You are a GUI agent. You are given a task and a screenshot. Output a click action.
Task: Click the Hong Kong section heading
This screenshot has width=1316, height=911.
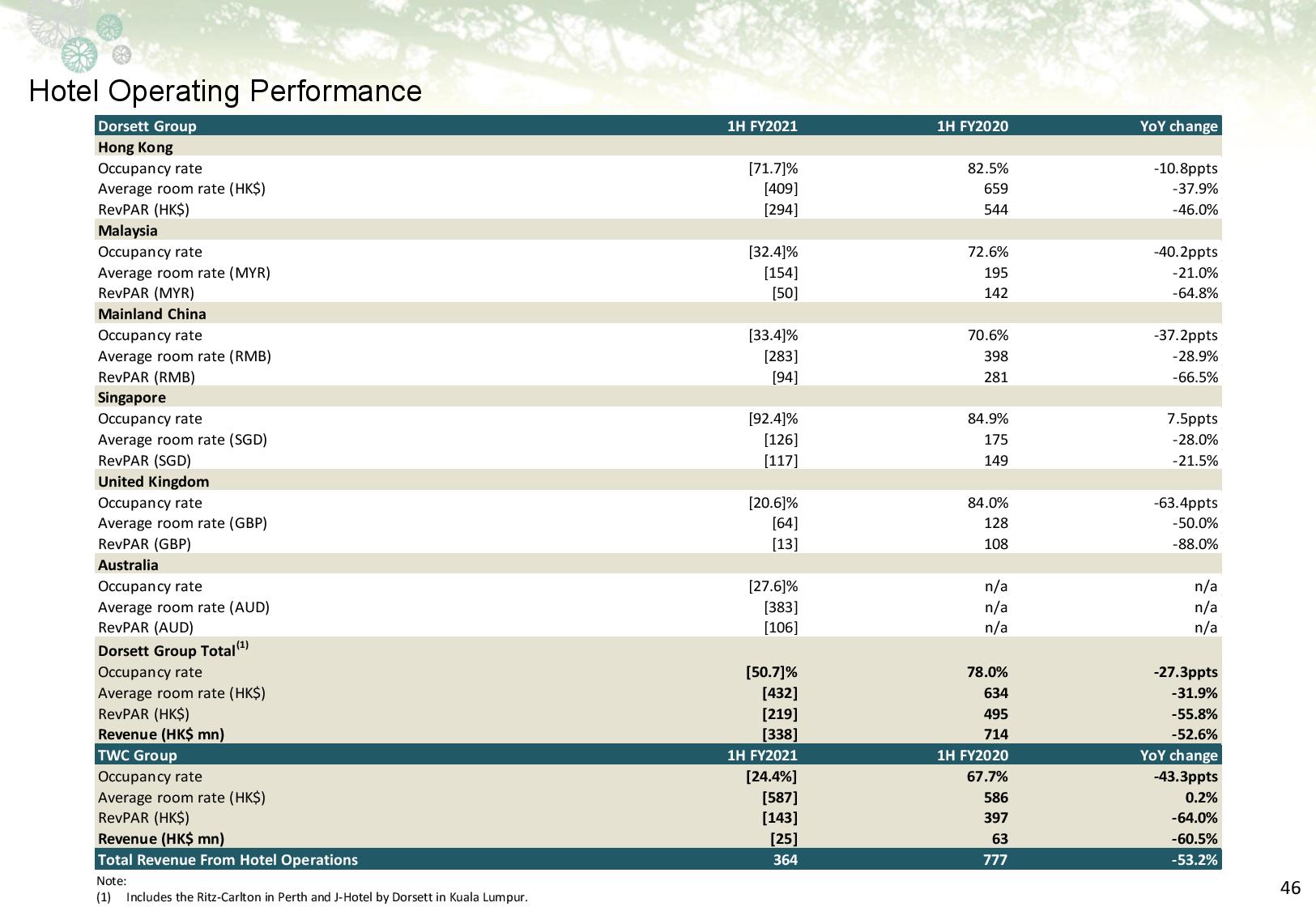click(x=135, y=147)
